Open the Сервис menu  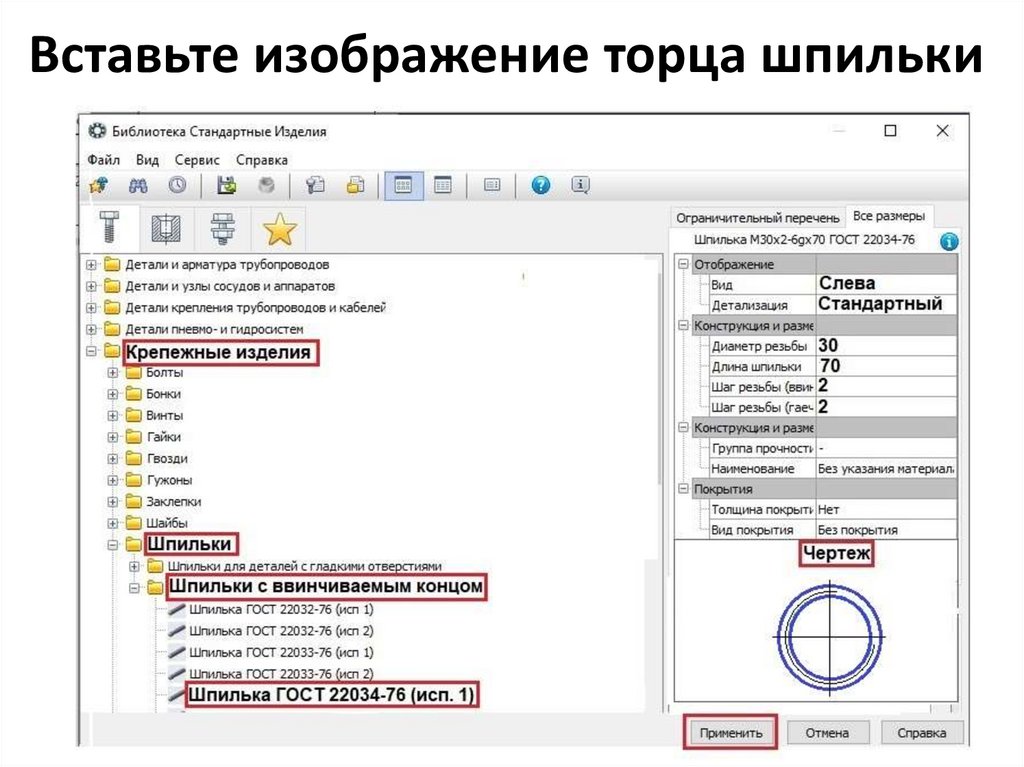(198, 159)
